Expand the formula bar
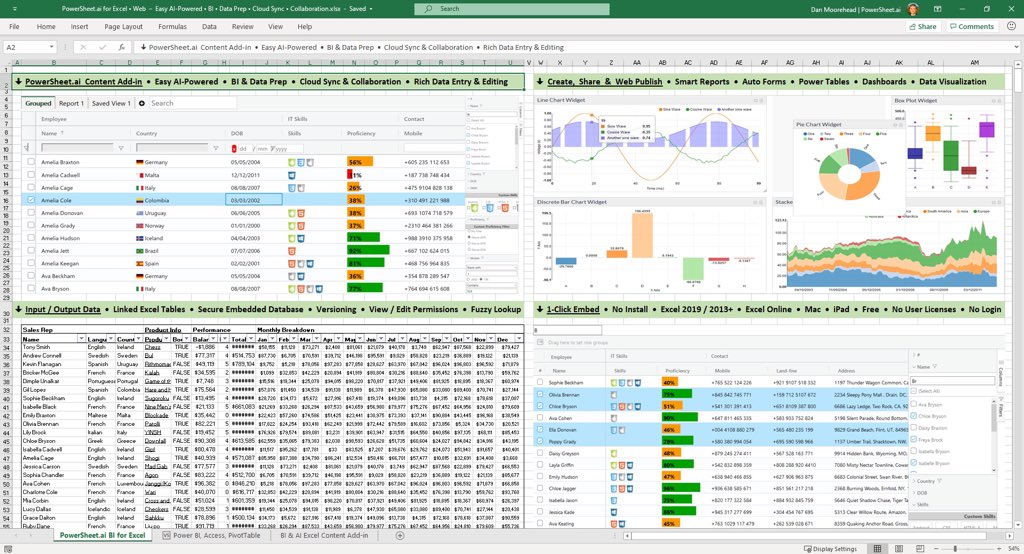Screen dimensions: 1024x554 [x=1017, y=47]
